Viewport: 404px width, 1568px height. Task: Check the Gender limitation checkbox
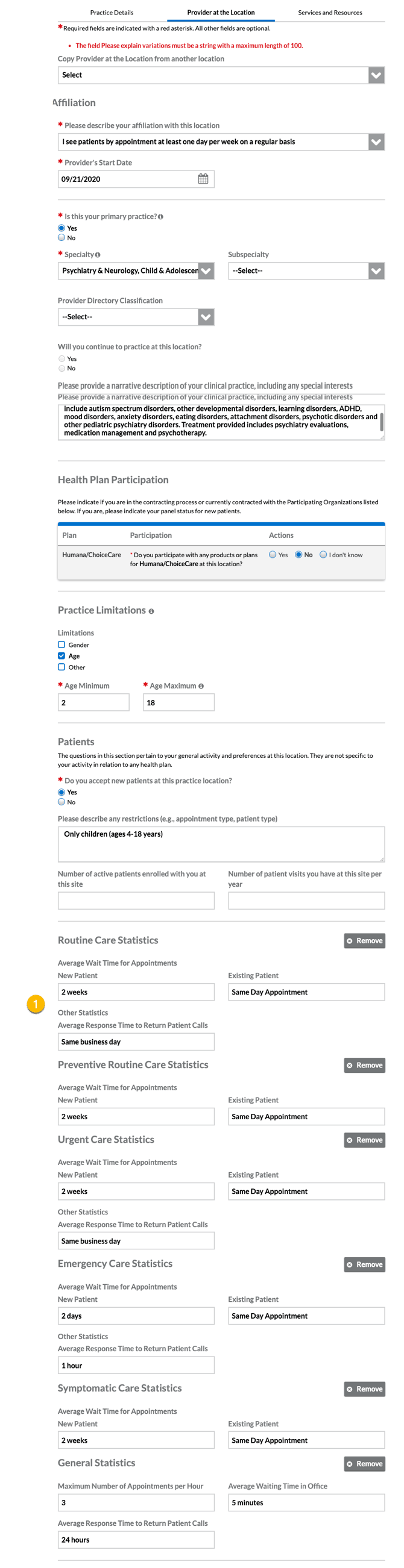click(x=62, y=645)
